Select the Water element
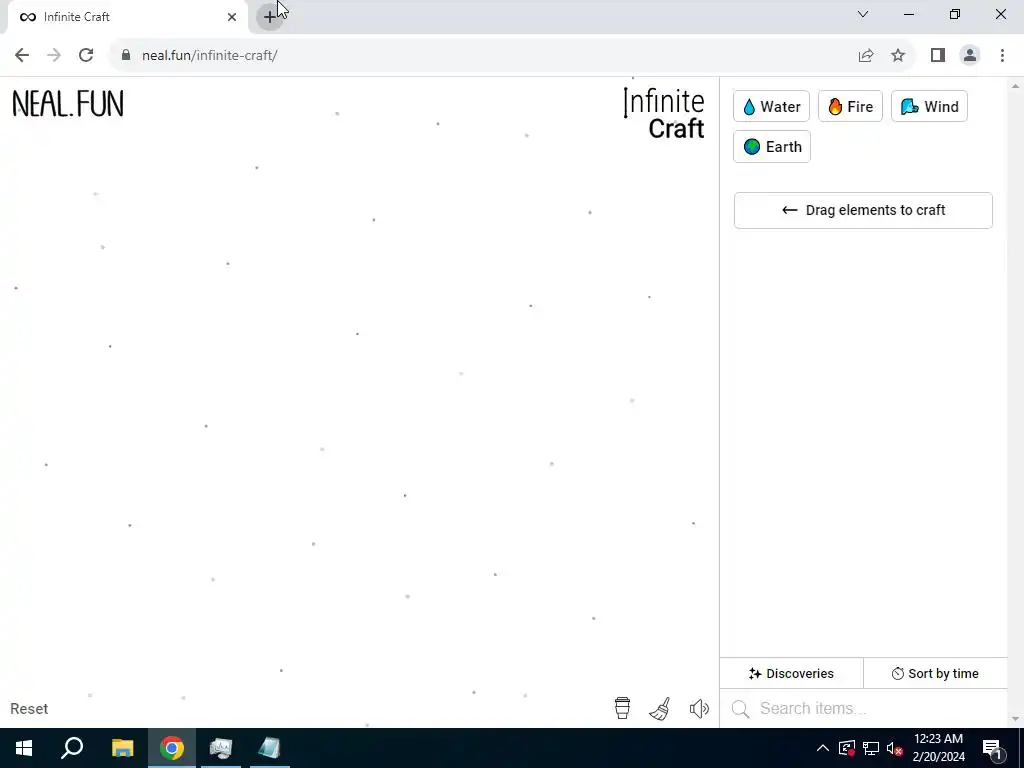 [x=771, y=106]
